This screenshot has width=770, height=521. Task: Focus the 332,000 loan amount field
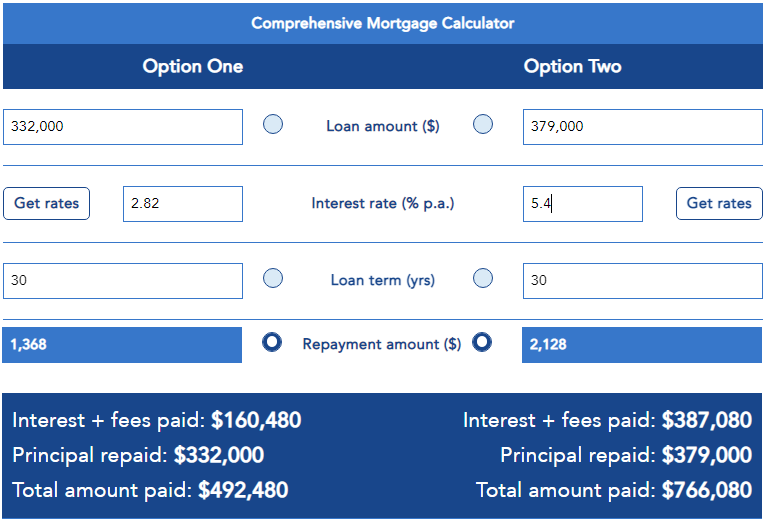click(123, 127)
